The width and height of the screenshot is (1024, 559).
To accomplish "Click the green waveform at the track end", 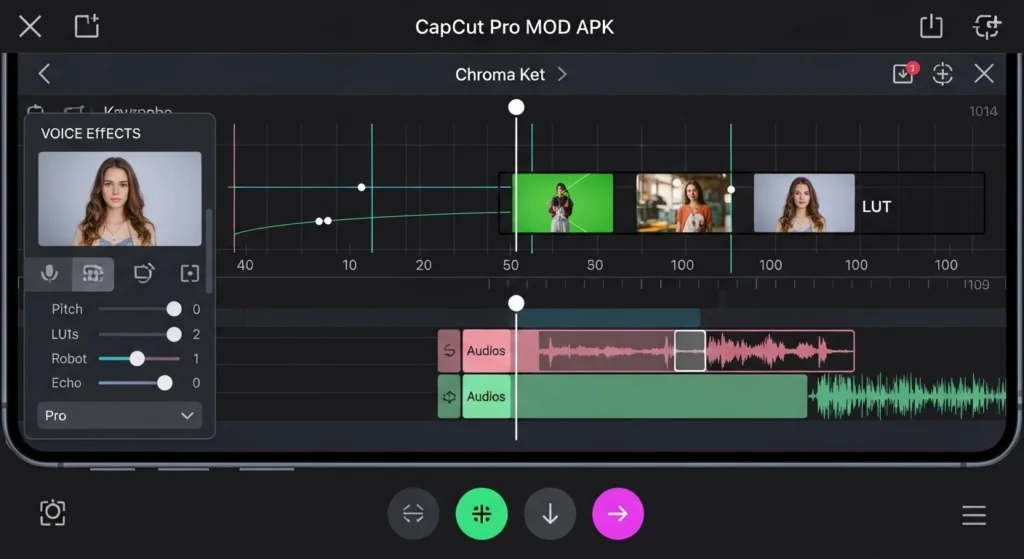I will [x=906, y=396].
